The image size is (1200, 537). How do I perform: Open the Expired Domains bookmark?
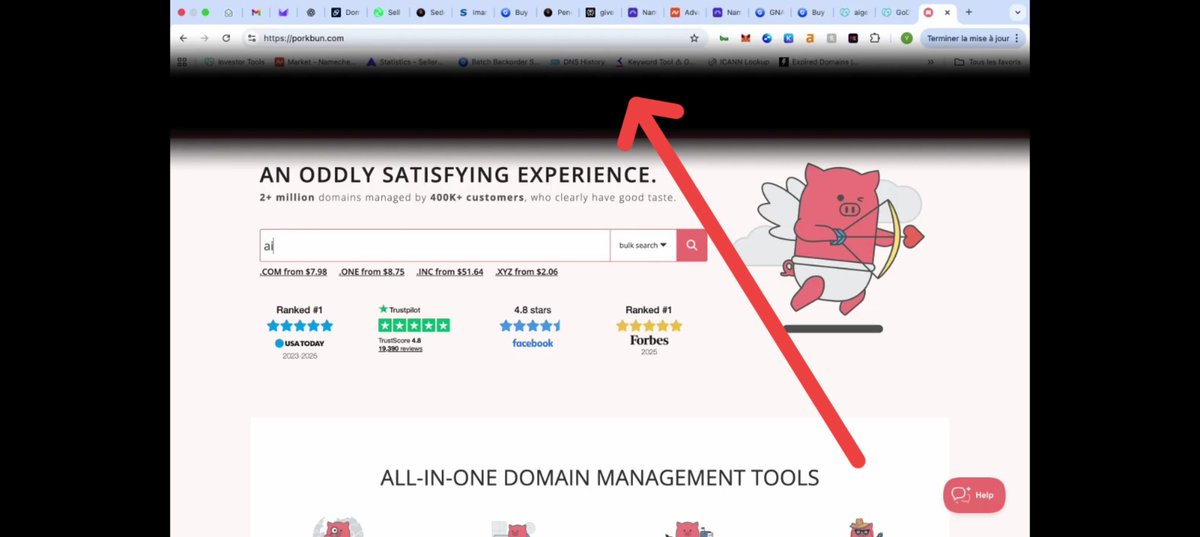pyautogui.click(x=819, y=62)
